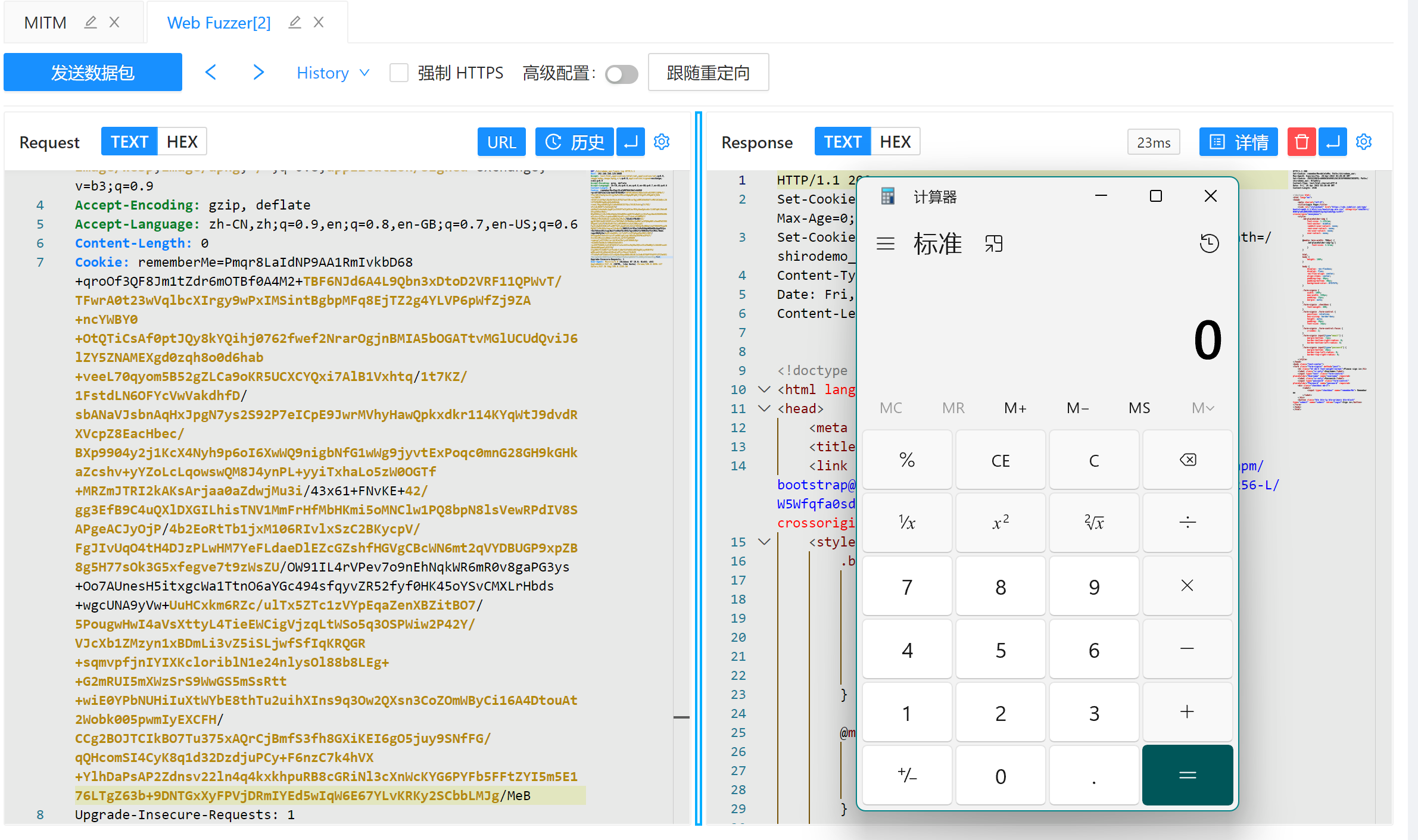Viewport: 1418px width, 840px height.
Task: Click the x² square key
Action: [x=1001, y=523]
